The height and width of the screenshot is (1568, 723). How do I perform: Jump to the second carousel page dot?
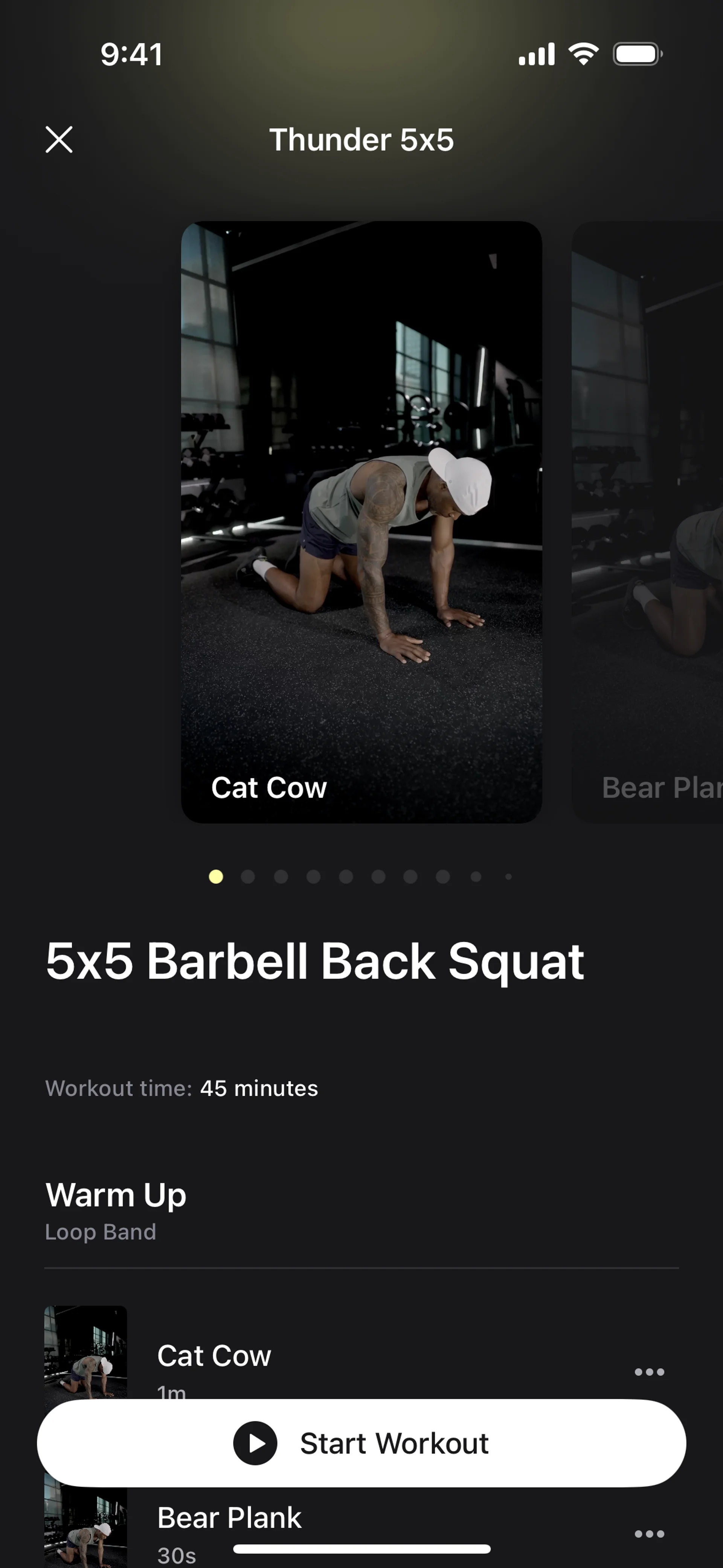(x=248, y=877)
